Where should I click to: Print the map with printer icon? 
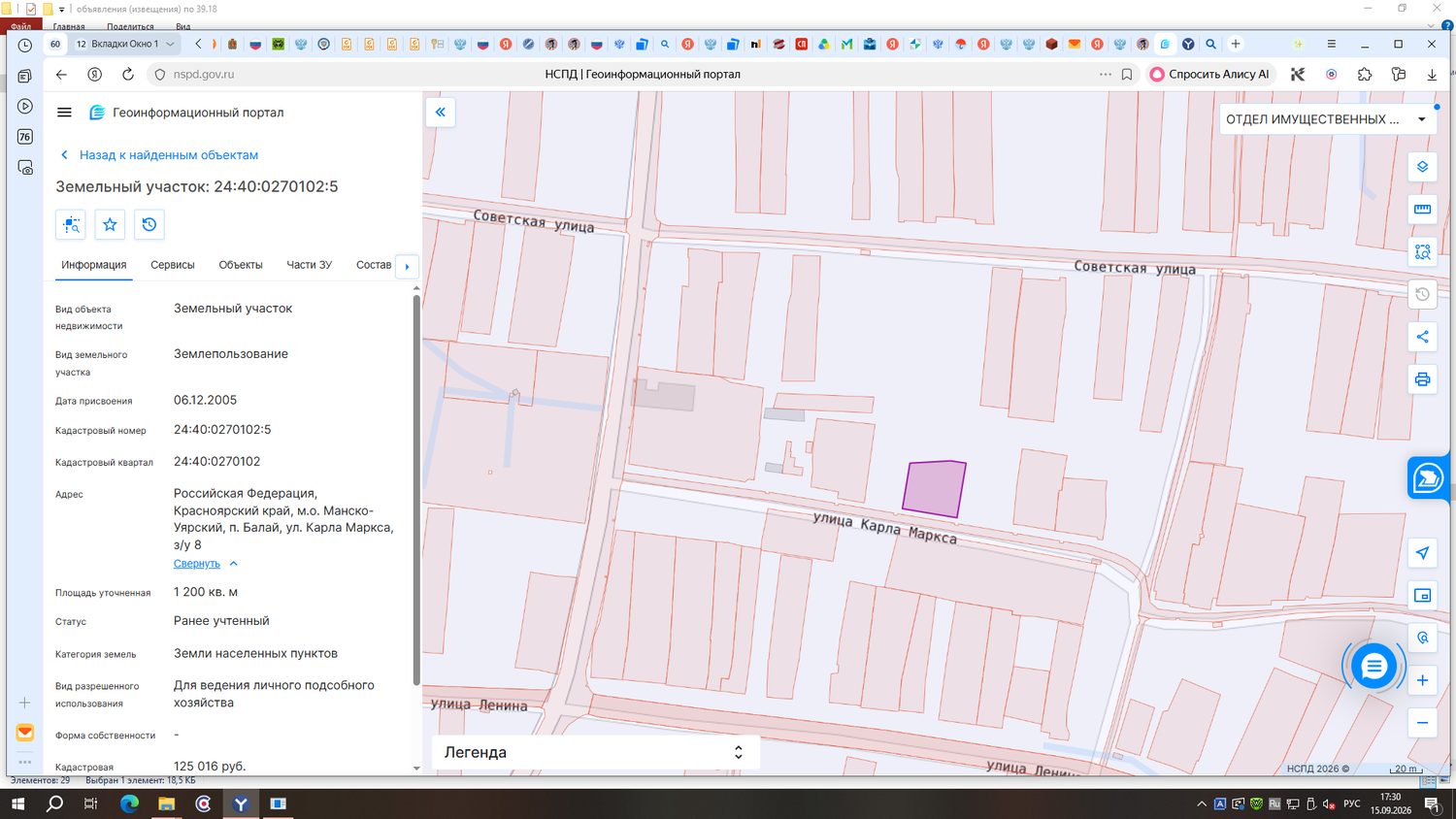1422,379
